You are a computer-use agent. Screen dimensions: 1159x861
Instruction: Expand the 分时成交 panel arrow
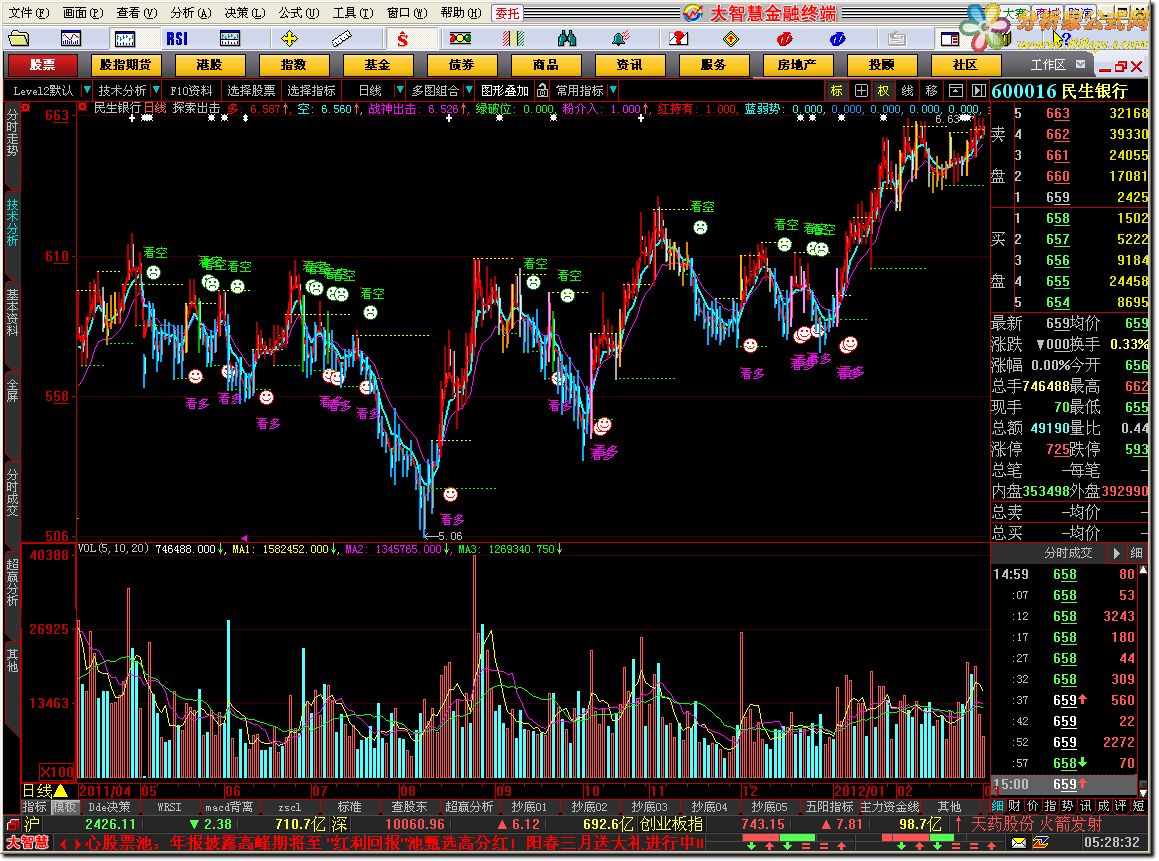click(x=1115, y=553)
